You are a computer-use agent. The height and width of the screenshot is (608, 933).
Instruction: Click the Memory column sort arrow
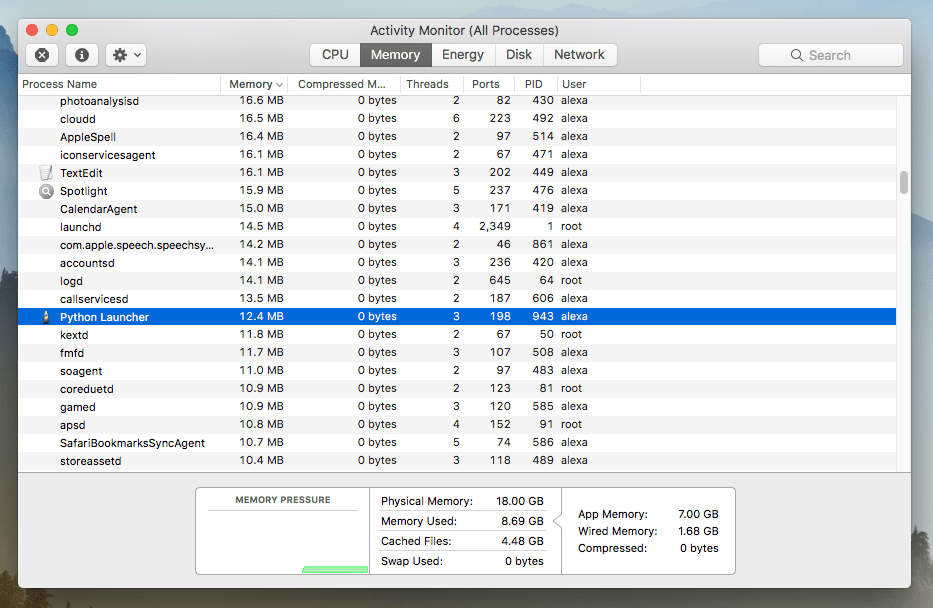point(278,84)
